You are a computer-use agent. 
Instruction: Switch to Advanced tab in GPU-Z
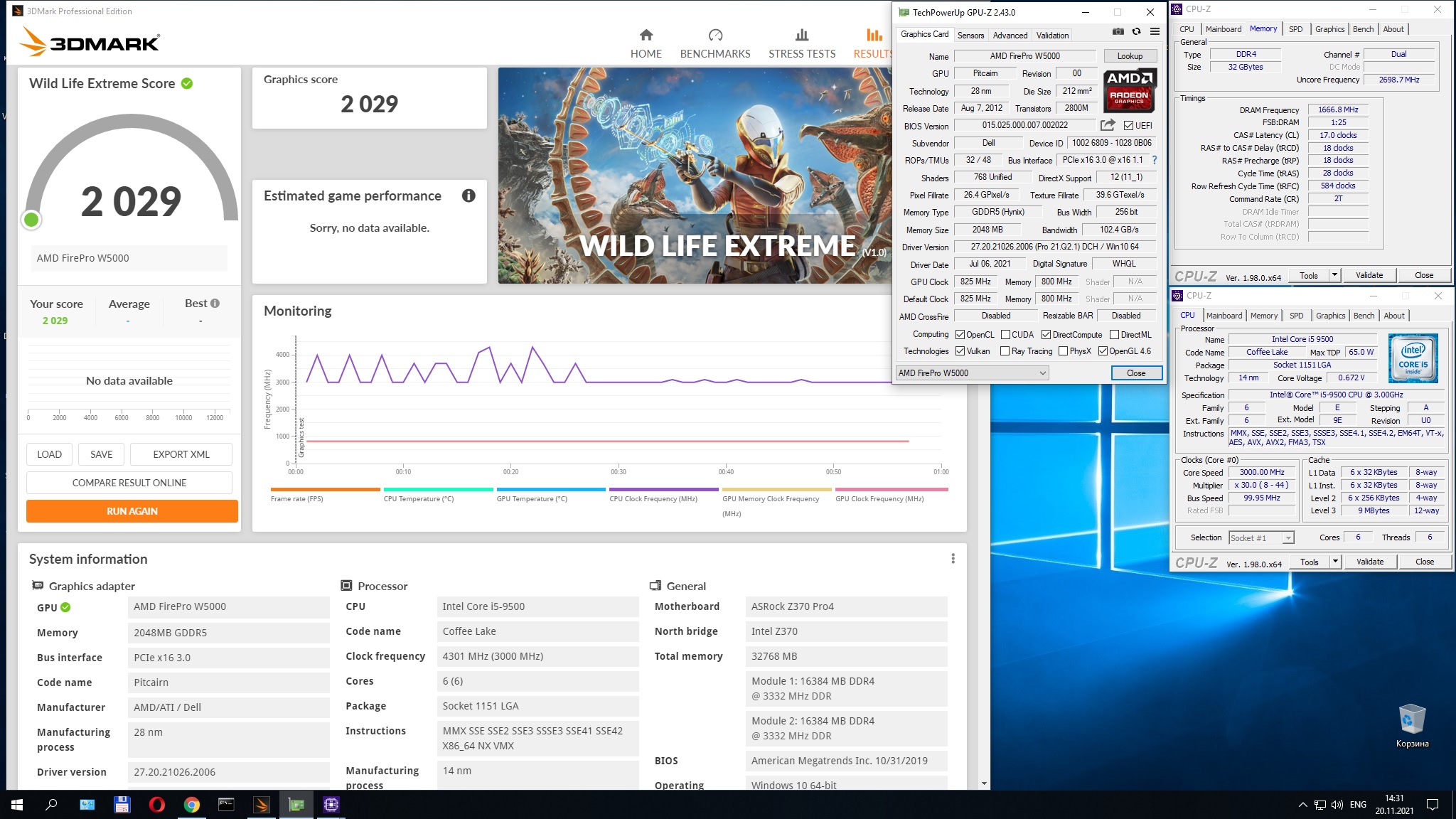[1010, 35]
